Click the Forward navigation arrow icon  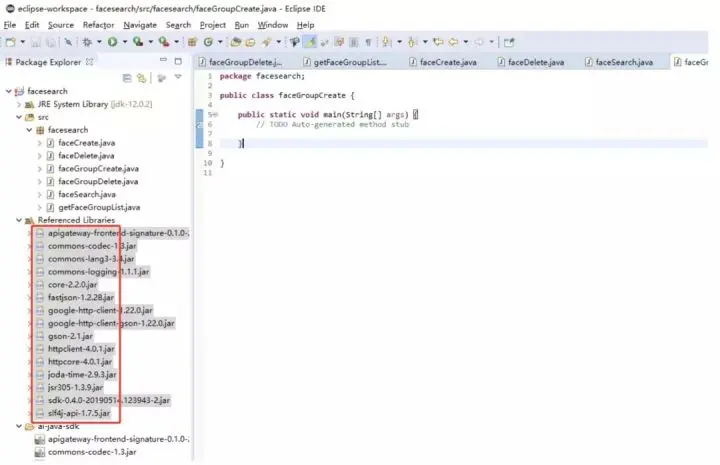point(479,42)
